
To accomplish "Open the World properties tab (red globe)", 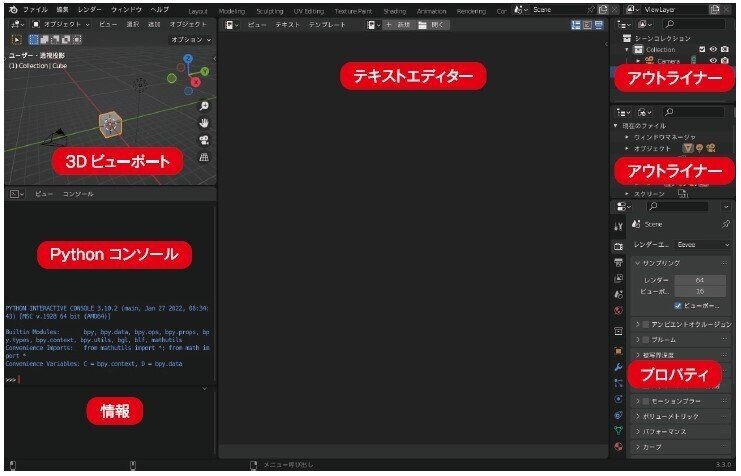I will pyautogui.click(x=618, y=311).
